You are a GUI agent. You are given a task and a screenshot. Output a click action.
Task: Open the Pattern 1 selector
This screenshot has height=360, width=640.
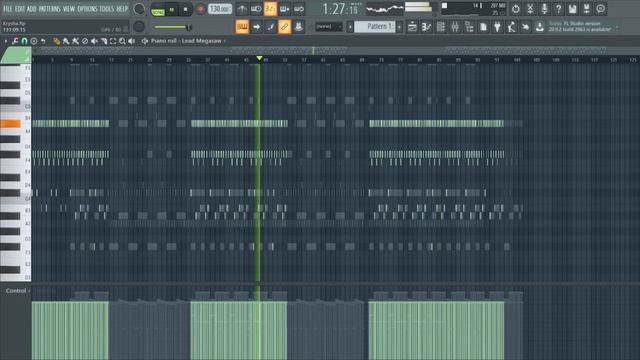375,27
